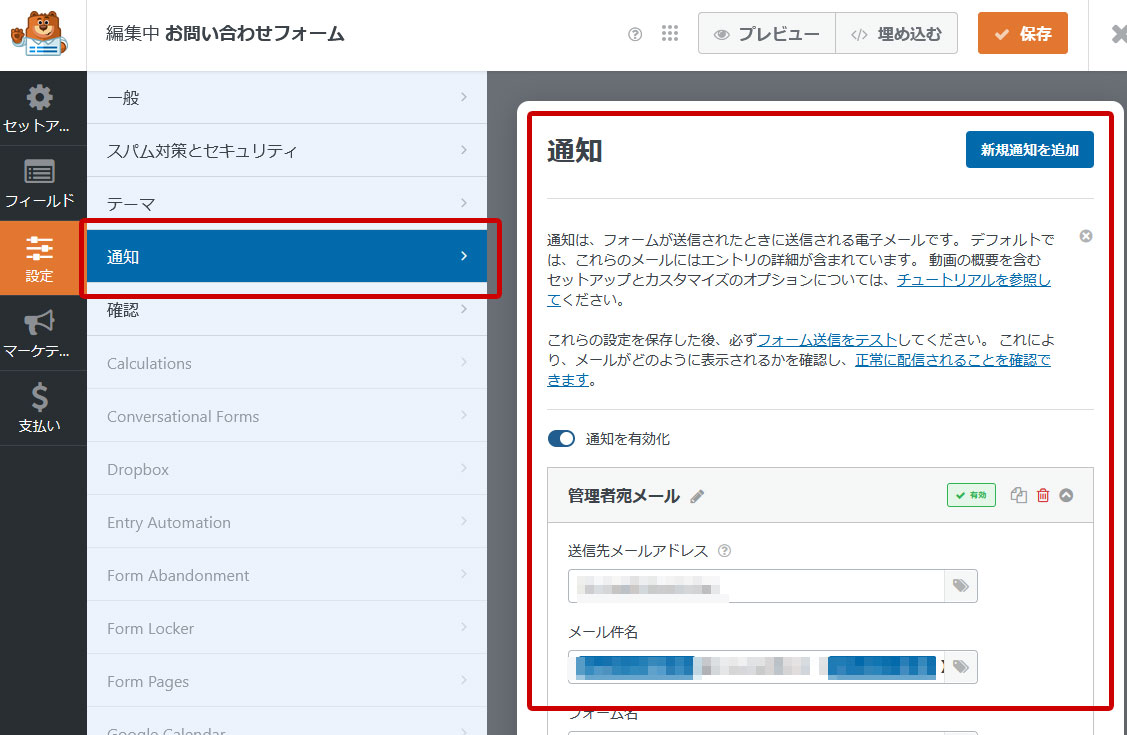Select the テーマ settings menu item
Viewport: 1127px width, 735px height.
click(x=287, y=204)
